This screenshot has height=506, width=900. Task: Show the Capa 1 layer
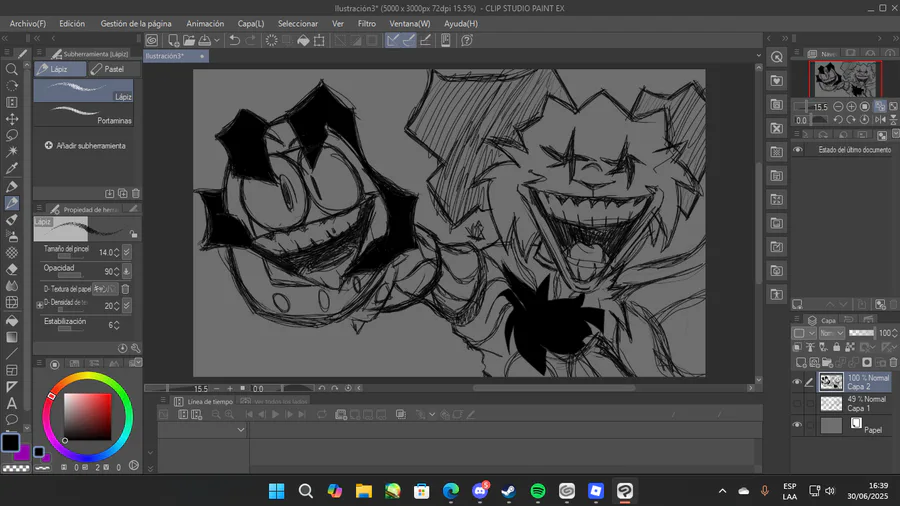coord(797,404)
